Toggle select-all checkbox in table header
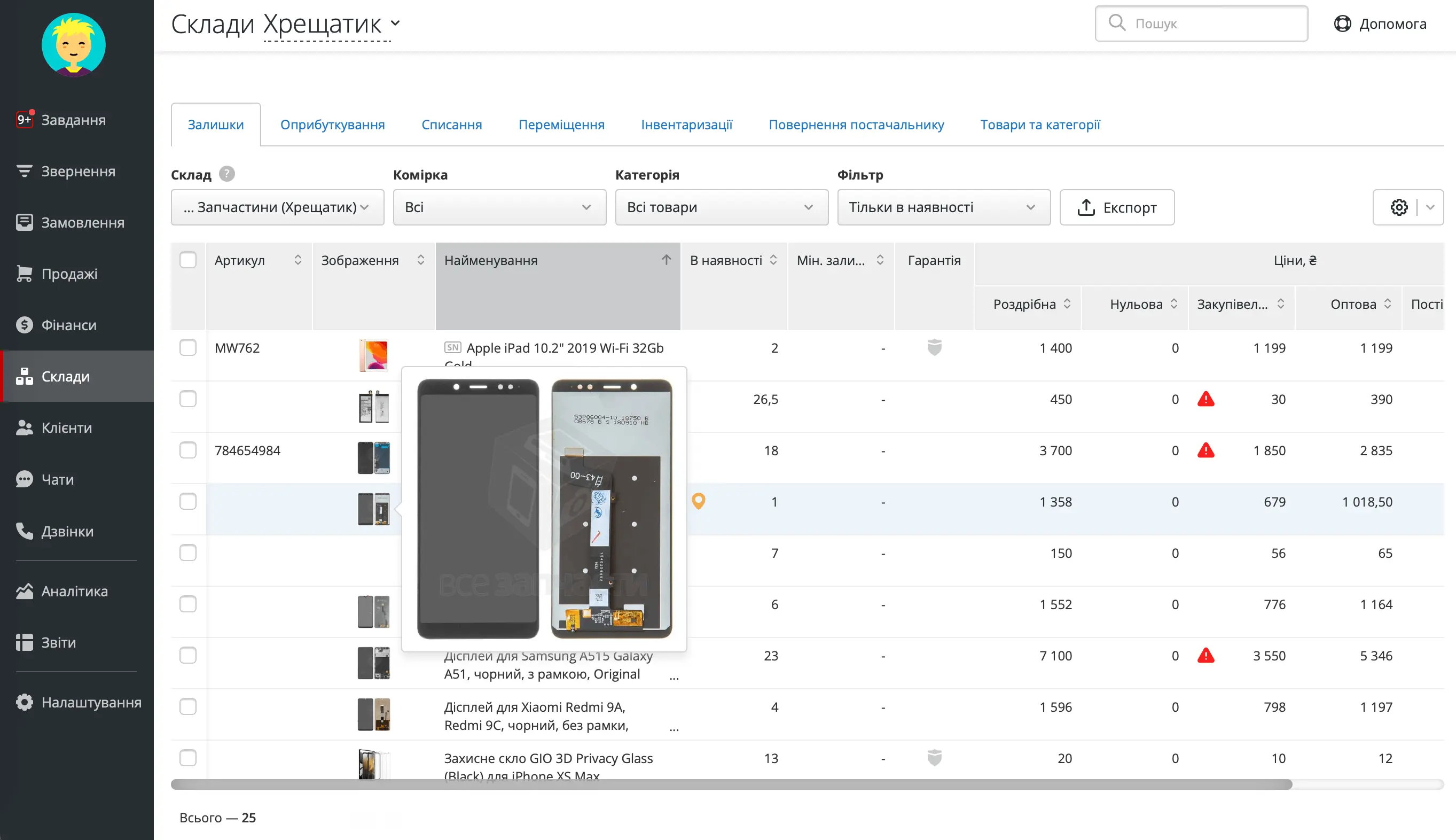The width and height of the screenshot is (1456, 840). click(188, 260)
